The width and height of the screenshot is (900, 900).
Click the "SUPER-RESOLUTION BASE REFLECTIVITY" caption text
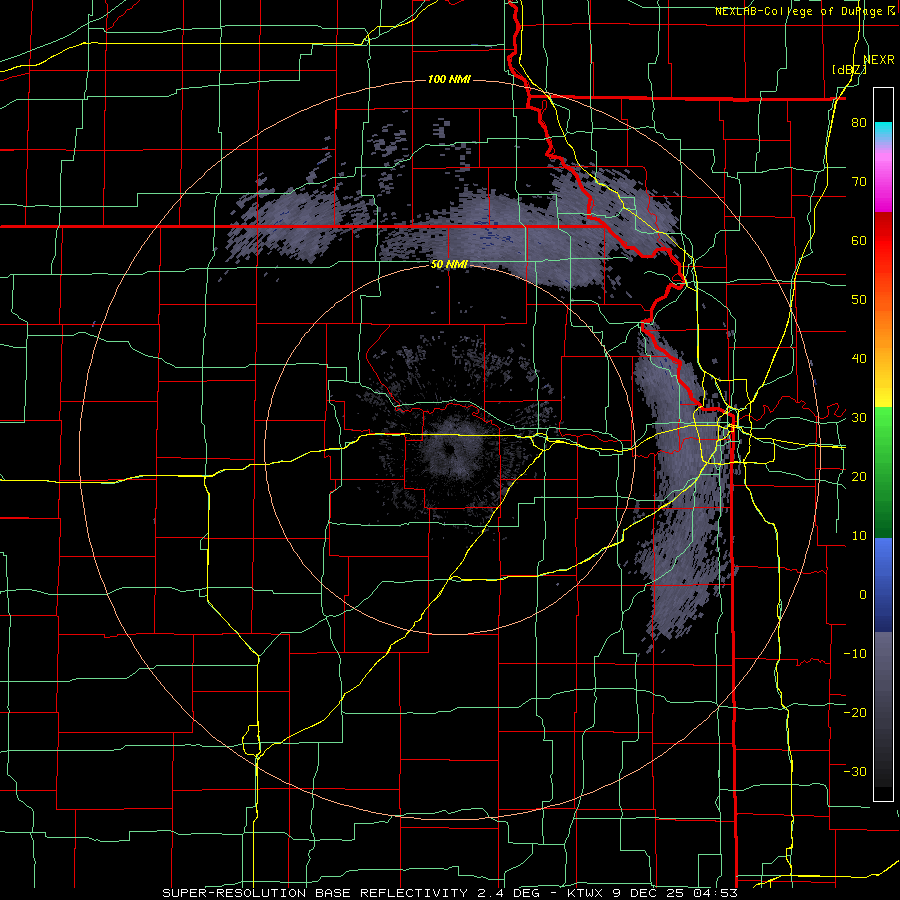coord(315,893)
